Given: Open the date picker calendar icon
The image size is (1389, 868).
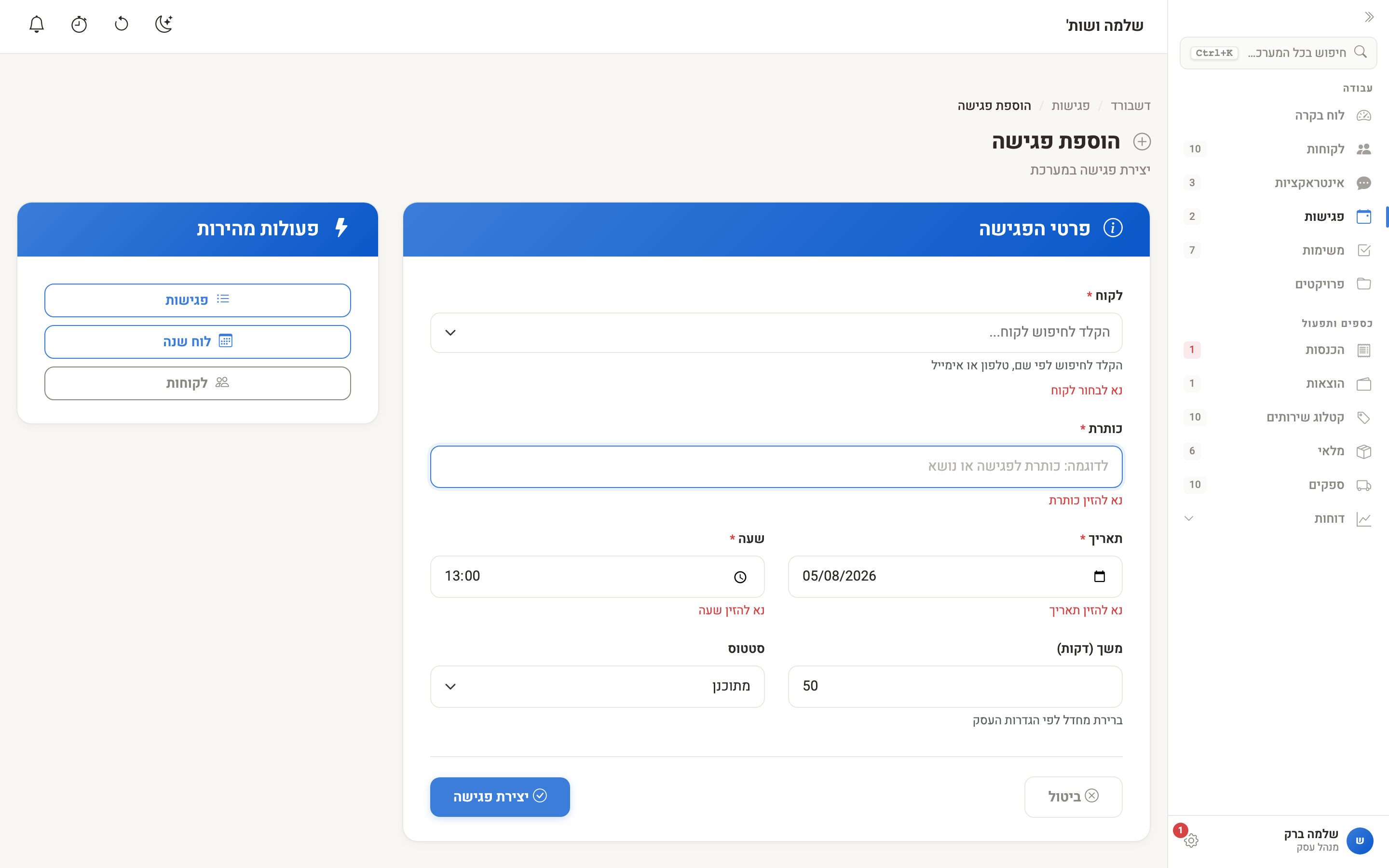Looking at the screenshot, I should pyautogui.click(x=1099, y=576).
